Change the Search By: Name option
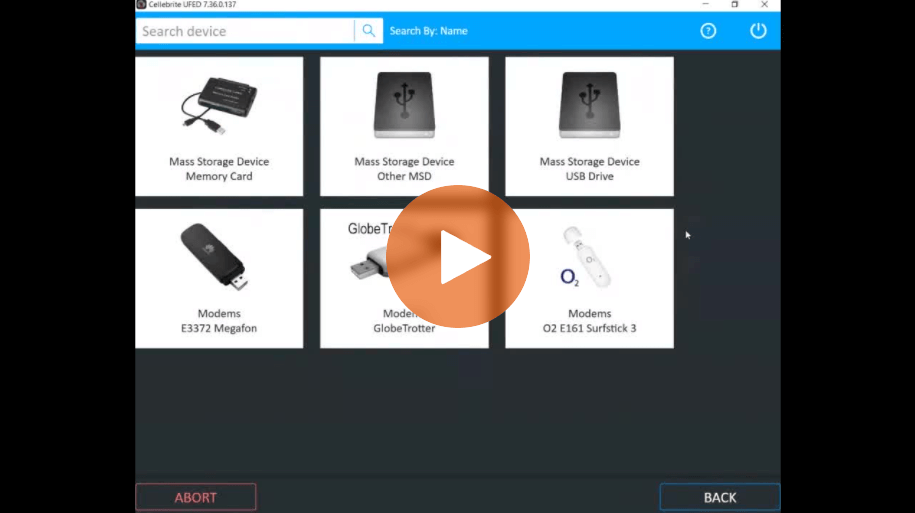 pos(428,31)
